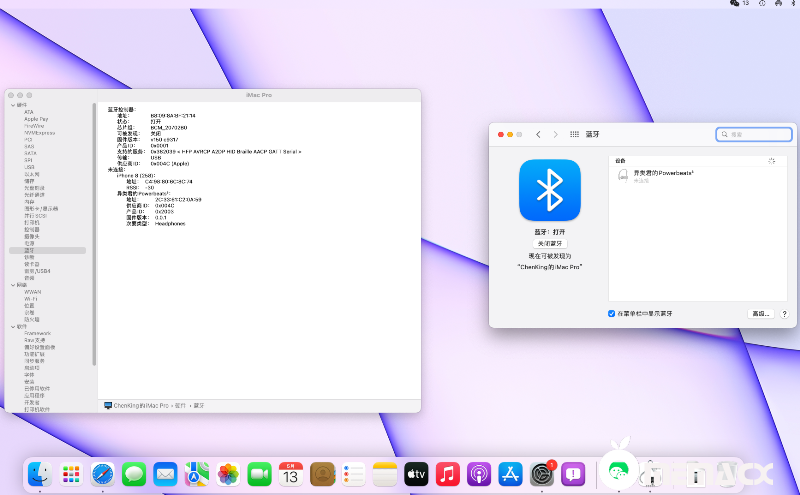Collapse the 软件 (Software) section triangle

tap(12, 326)
